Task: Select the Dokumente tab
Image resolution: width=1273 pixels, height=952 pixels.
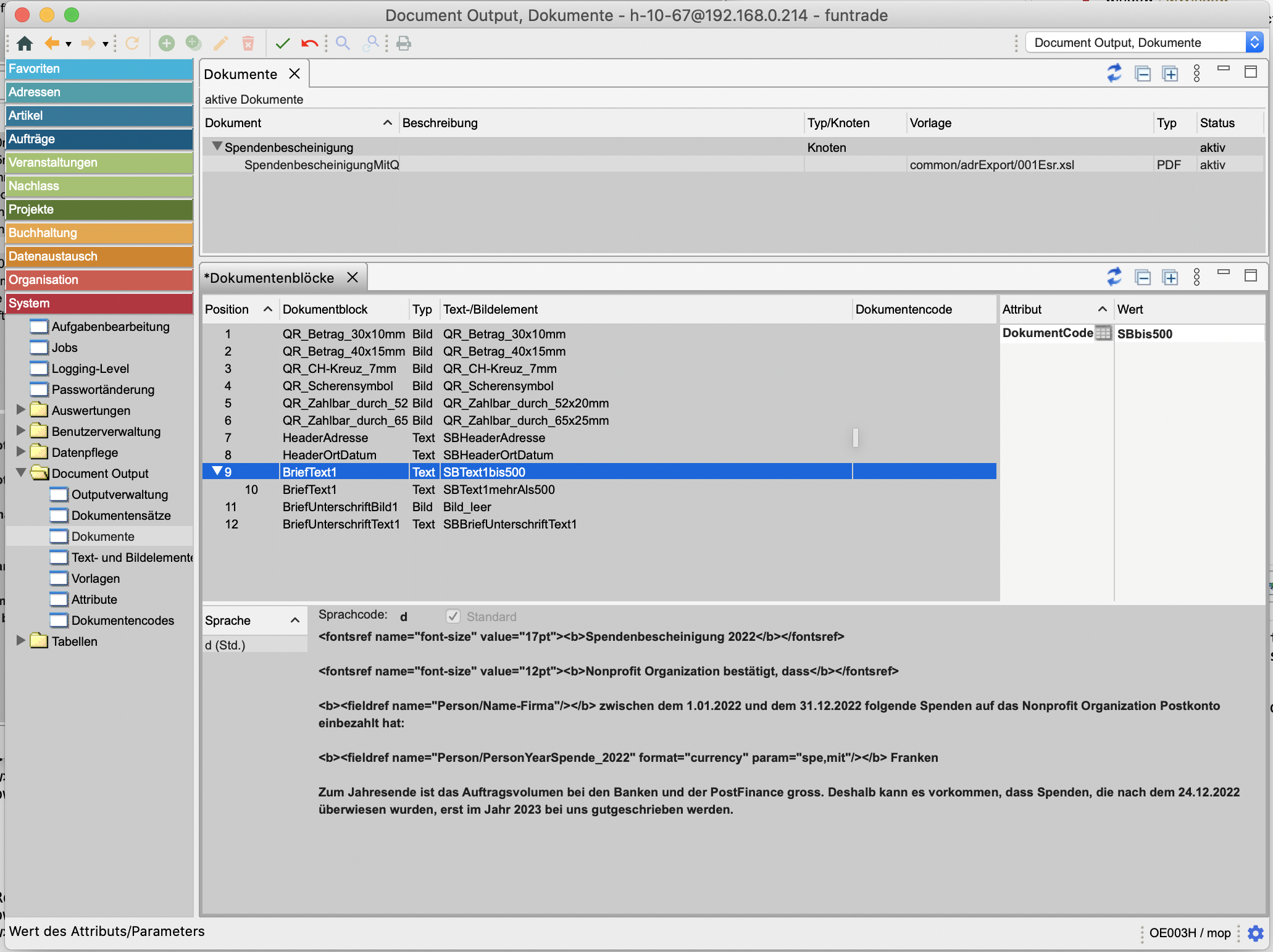Action: pyautogui.click(x=241, y=74)
